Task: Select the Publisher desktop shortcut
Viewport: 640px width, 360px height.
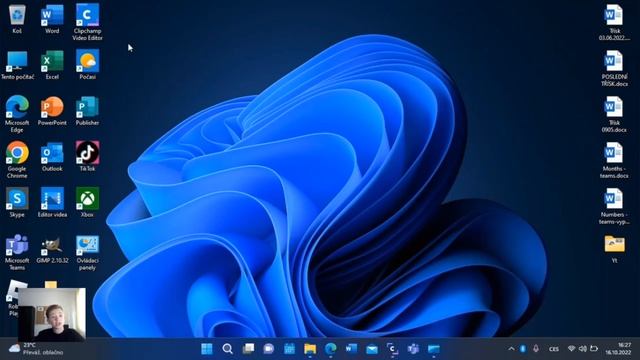Action: point(87,111)
